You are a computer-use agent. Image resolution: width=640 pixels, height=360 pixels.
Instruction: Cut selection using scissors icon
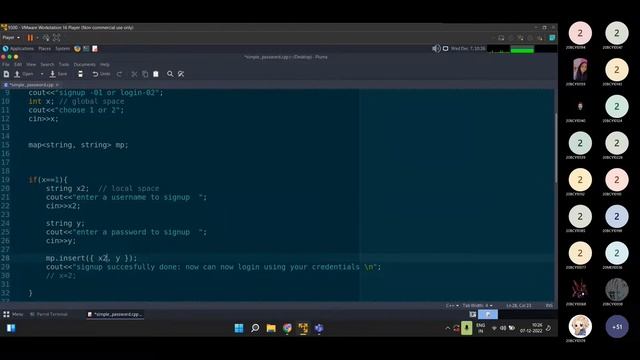coord(134,74)
